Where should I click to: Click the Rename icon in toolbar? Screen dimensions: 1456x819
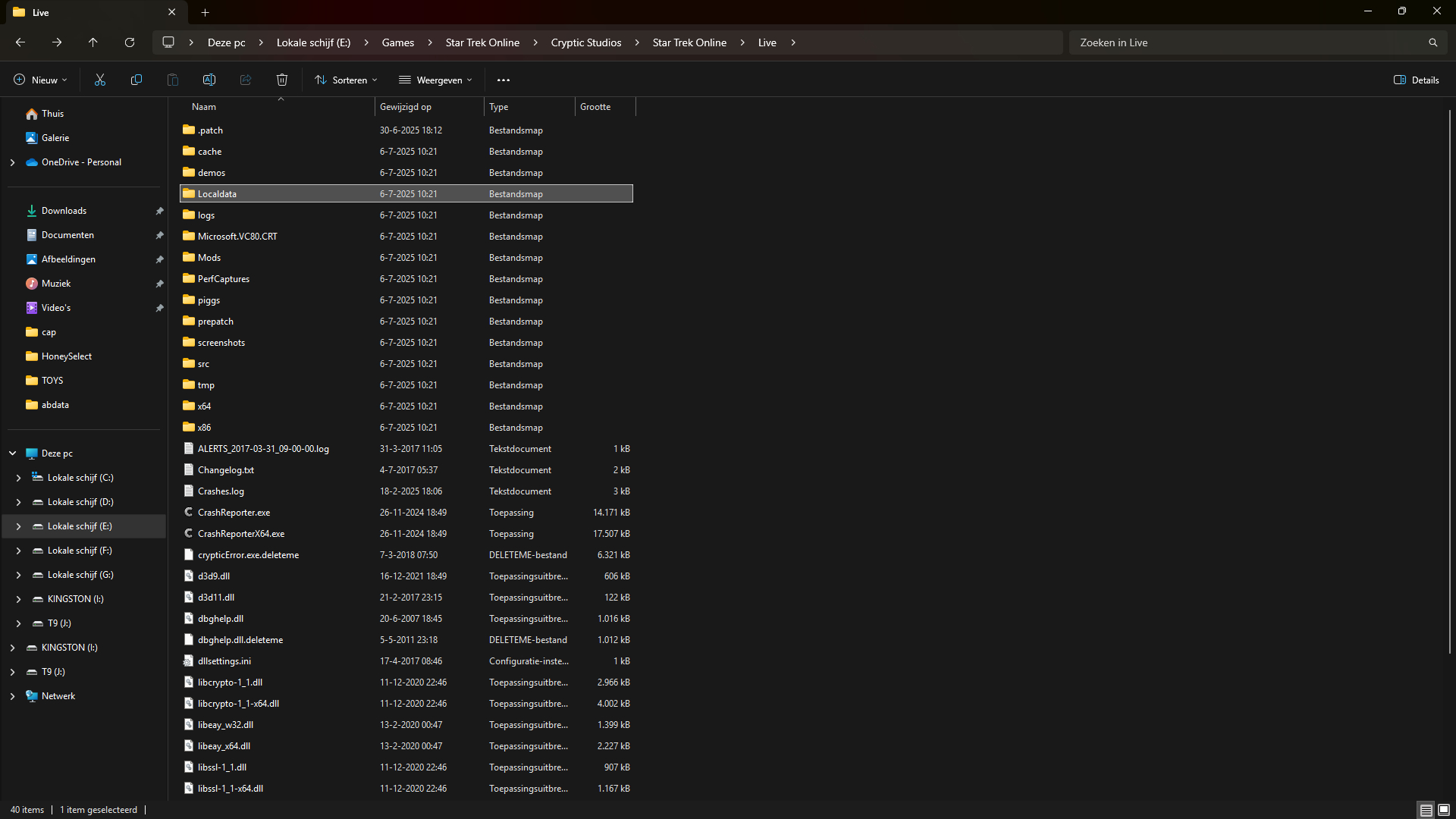click(209, 80)
